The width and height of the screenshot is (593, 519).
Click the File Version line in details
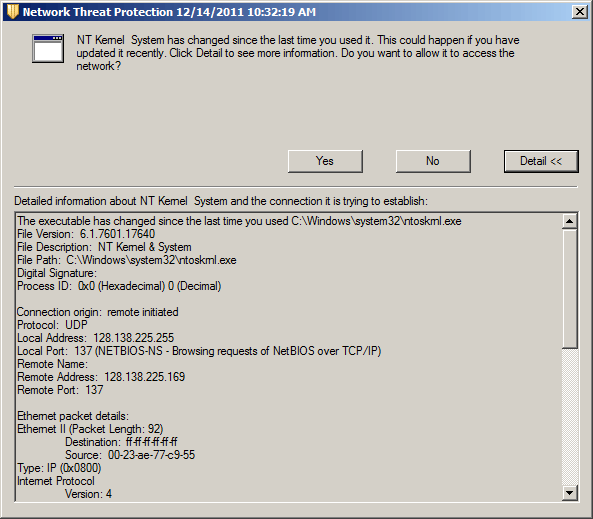pyautogui.click(x=86, y=234)
